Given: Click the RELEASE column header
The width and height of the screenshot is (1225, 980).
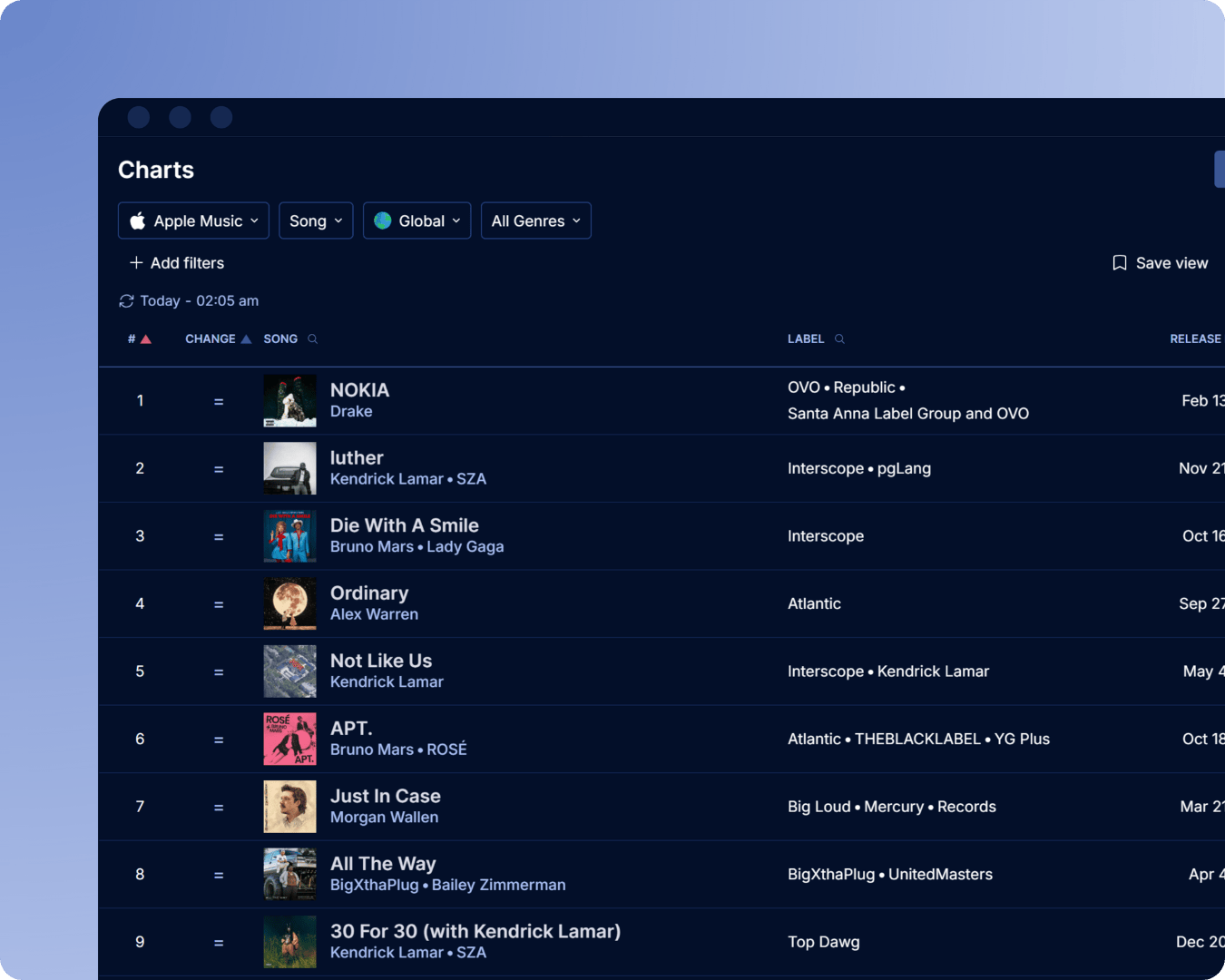Looking at the screenshot, I should click(1195, 338).
